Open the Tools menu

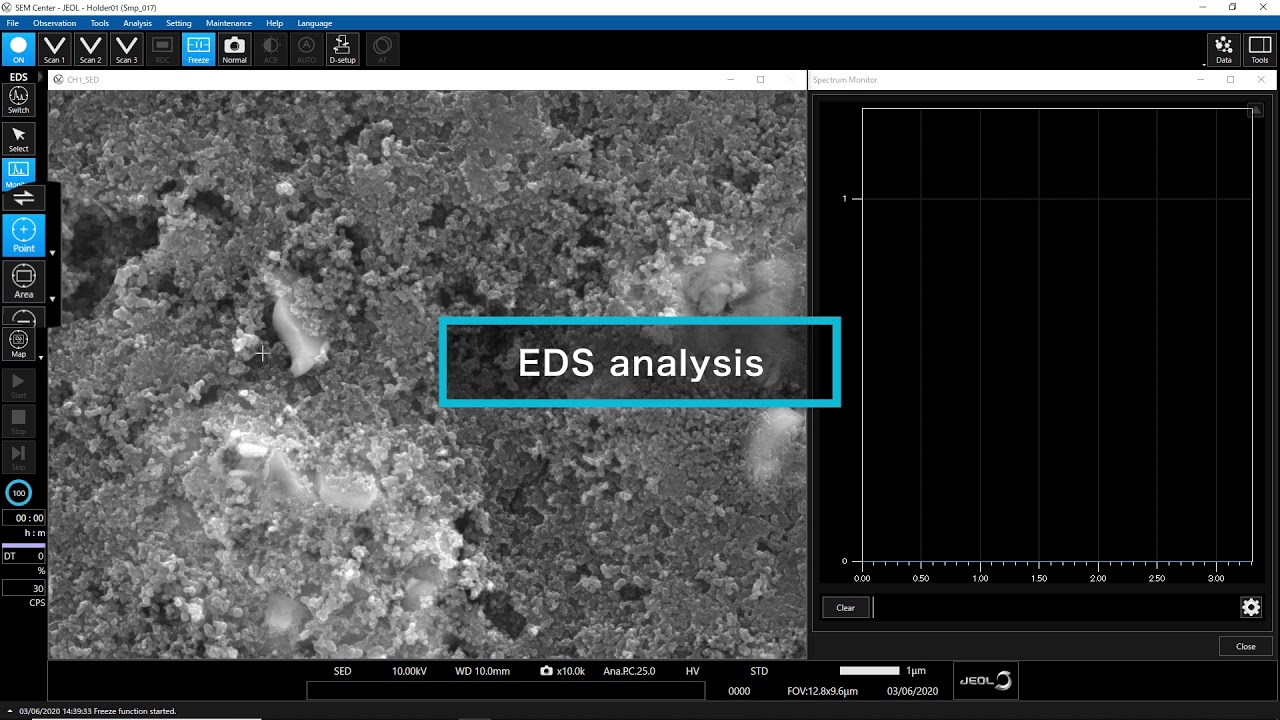pos(99,23)
